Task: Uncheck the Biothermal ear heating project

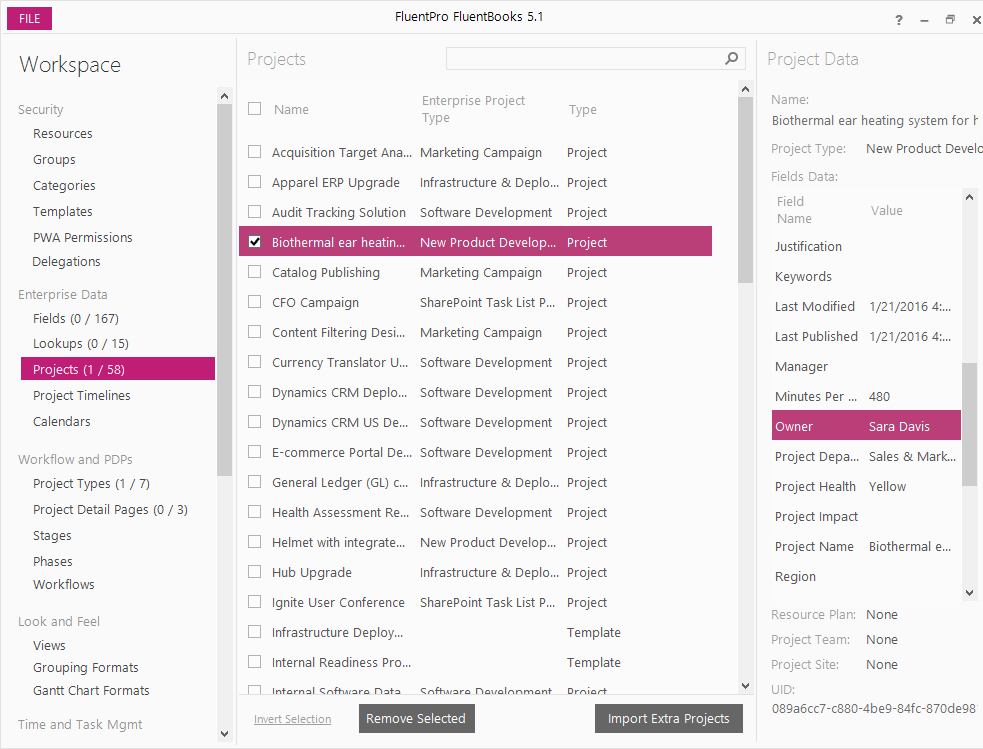Action: [254, 242]
